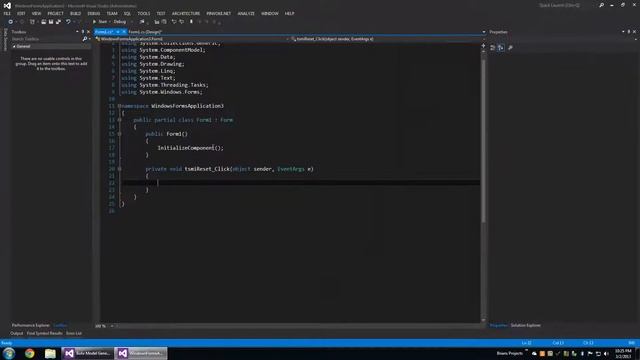640x360 pixels.
Task: Click the Windows Start orb
Action: click(x=9, y=353)
